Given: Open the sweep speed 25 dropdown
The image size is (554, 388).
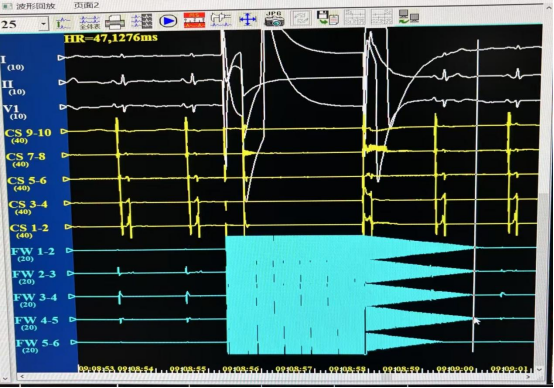Looking at the screenshot, I should tap(43, 24).
